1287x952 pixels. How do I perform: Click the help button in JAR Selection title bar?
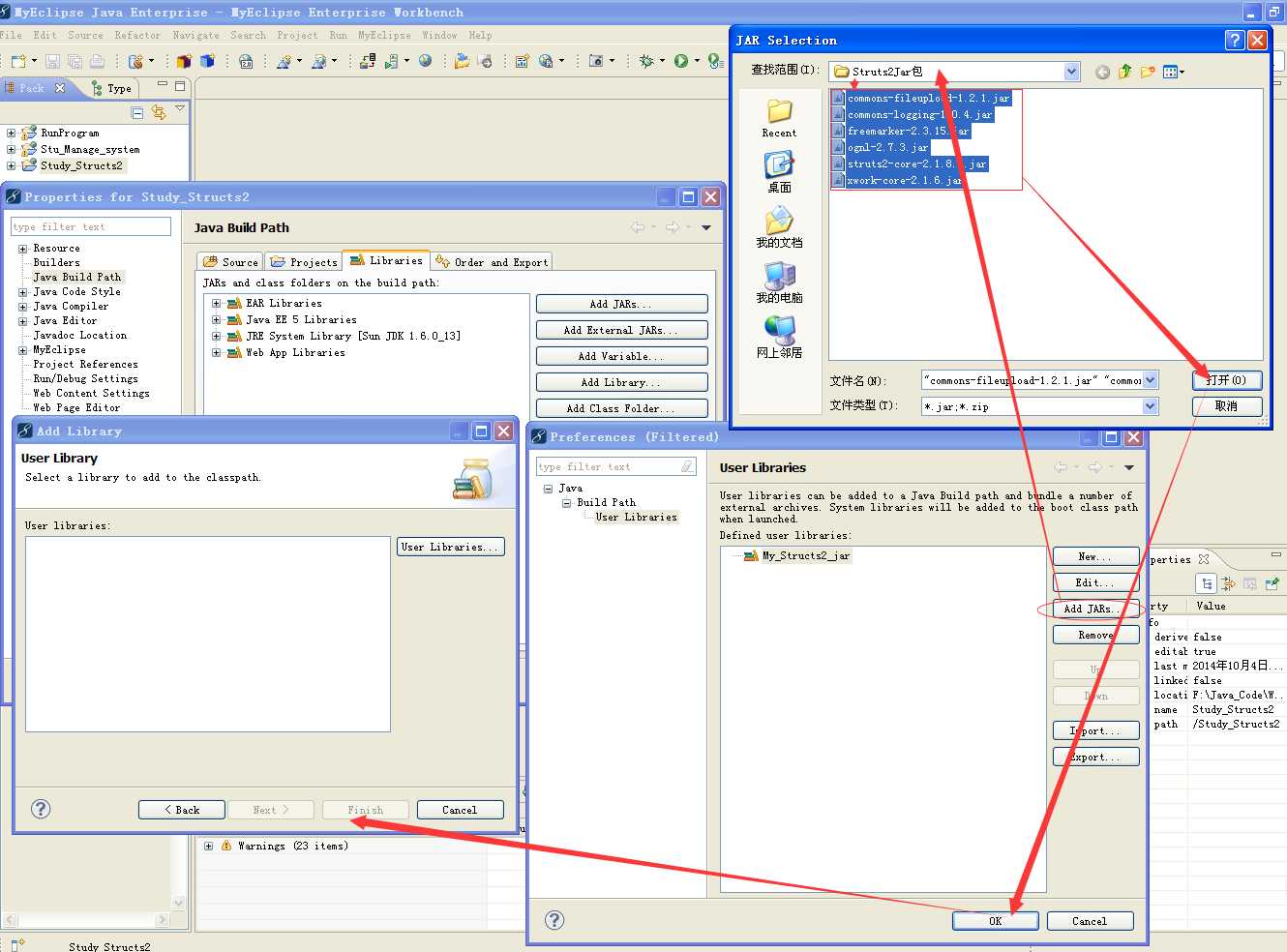pyautogui.click(x=1234, y=40)
